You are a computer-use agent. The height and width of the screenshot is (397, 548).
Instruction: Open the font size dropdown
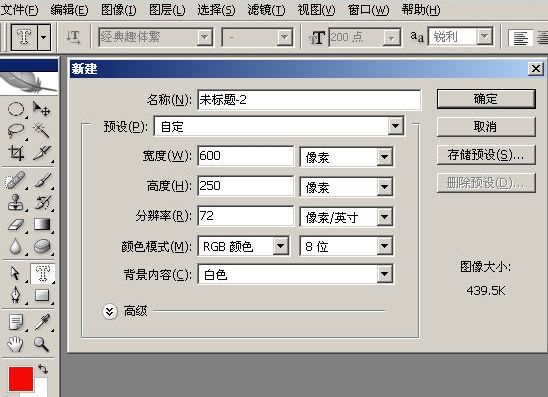(x=392, y=37)
